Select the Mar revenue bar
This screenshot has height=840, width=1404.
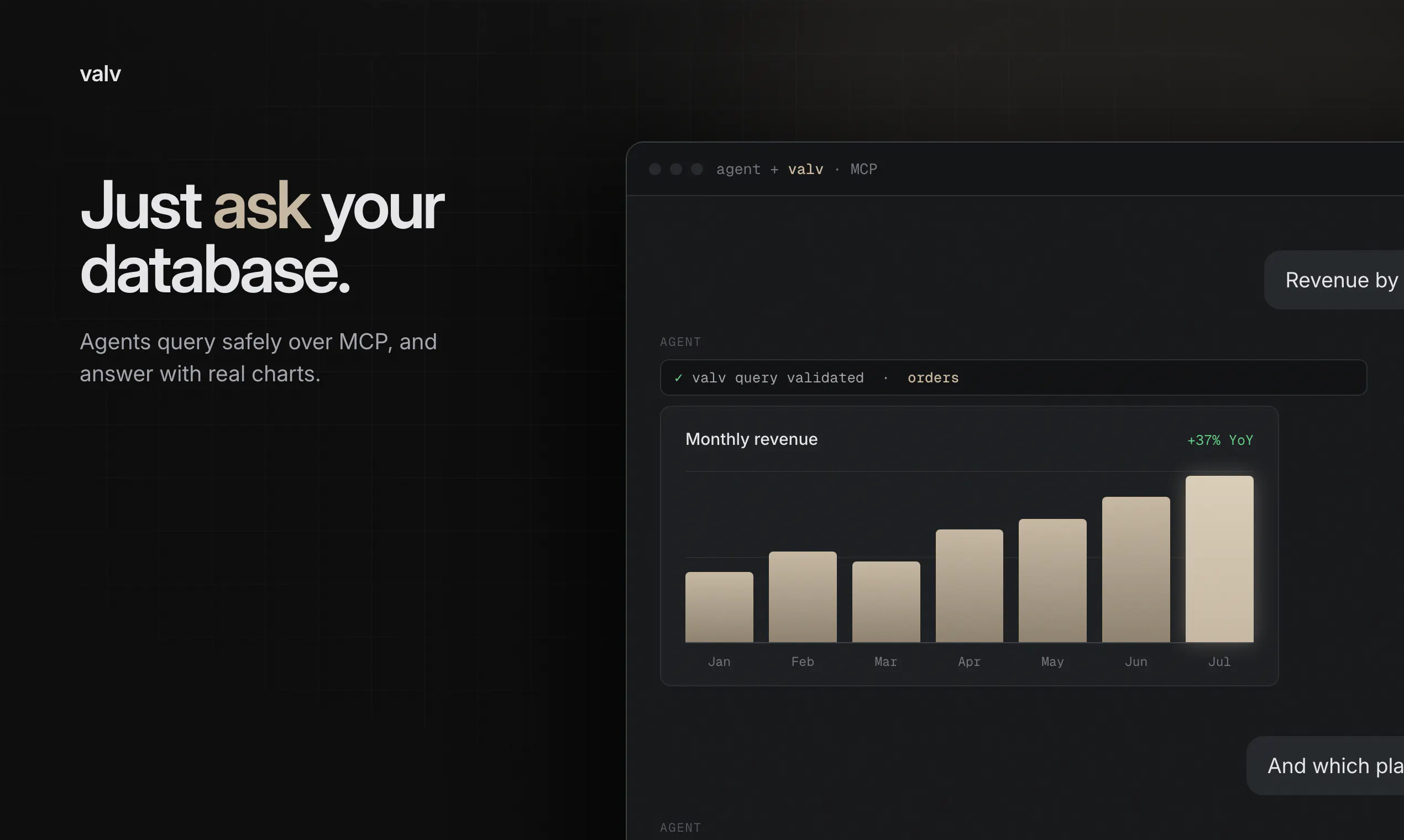click(x=886, y=602)
